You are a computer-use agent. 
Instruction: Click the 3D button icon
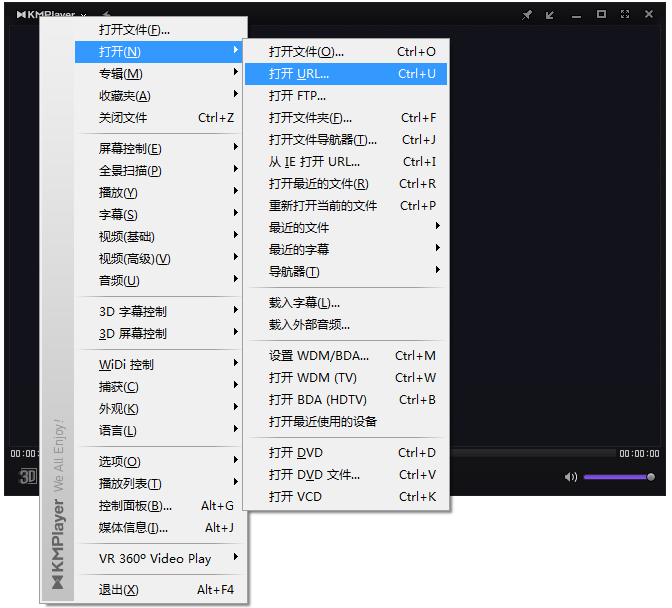28,476
